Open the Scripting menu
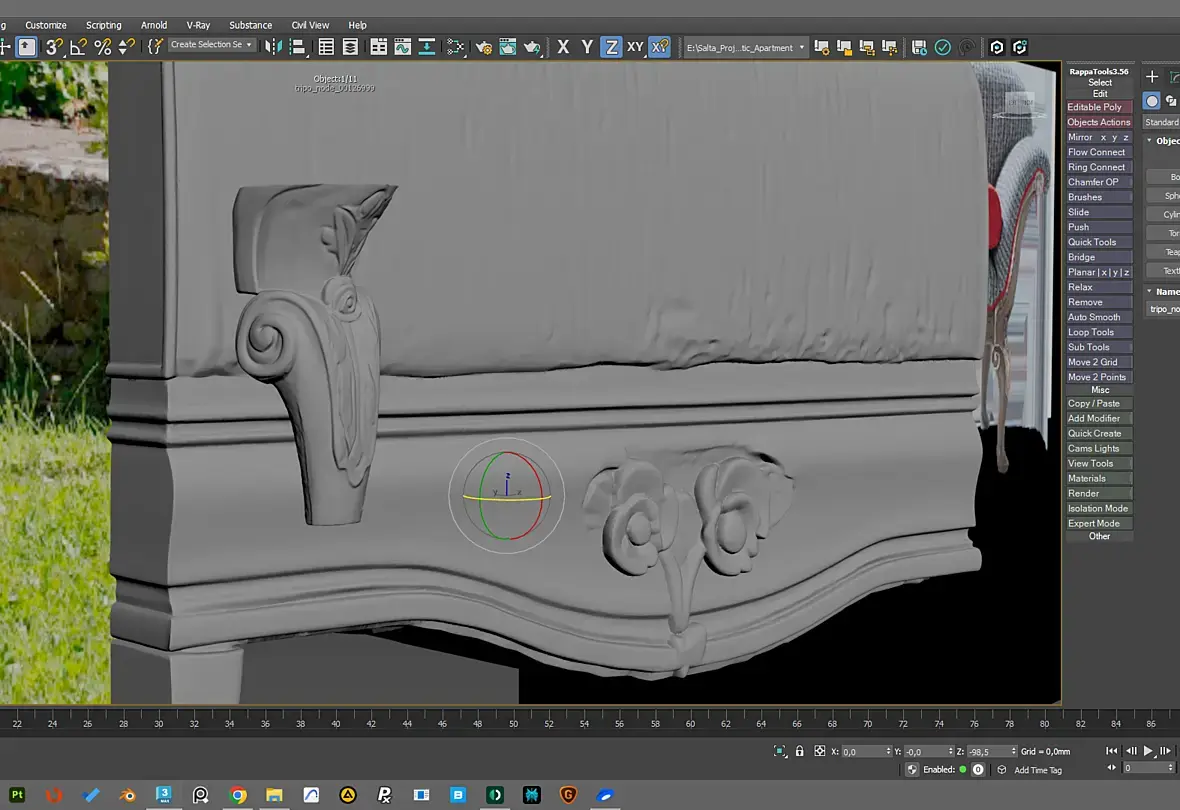This screenshot has height=810, width=1180. (103, 25)
